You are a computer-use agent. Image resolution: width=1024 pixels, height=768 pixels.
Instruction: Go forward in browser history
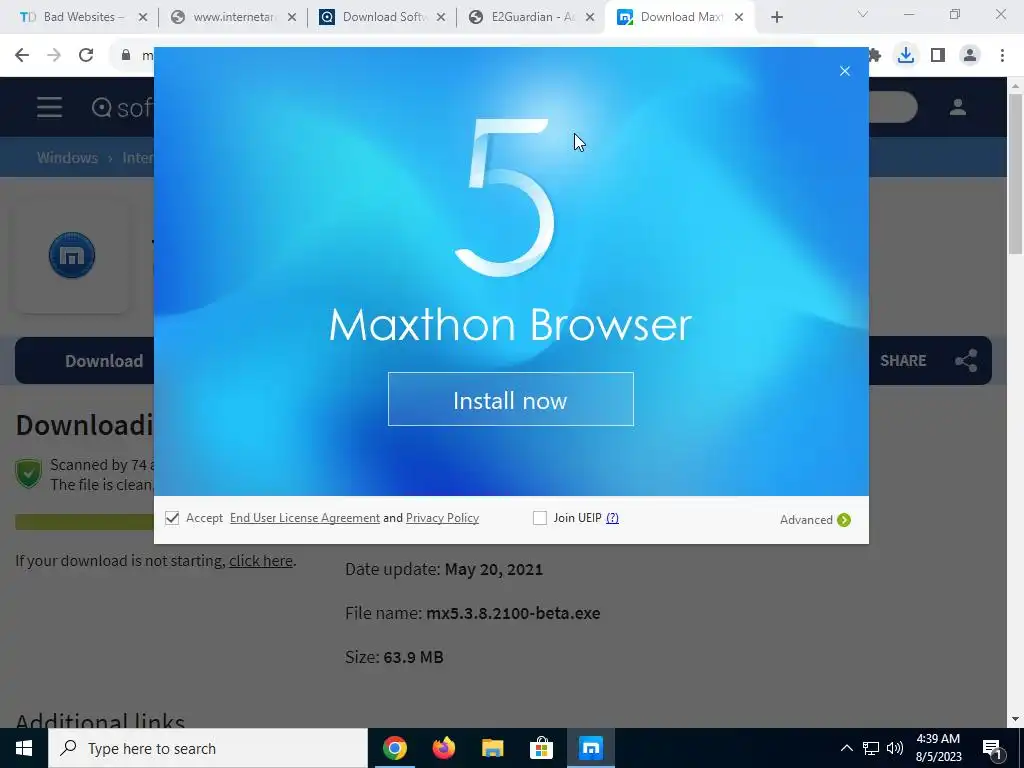(54, 56)
